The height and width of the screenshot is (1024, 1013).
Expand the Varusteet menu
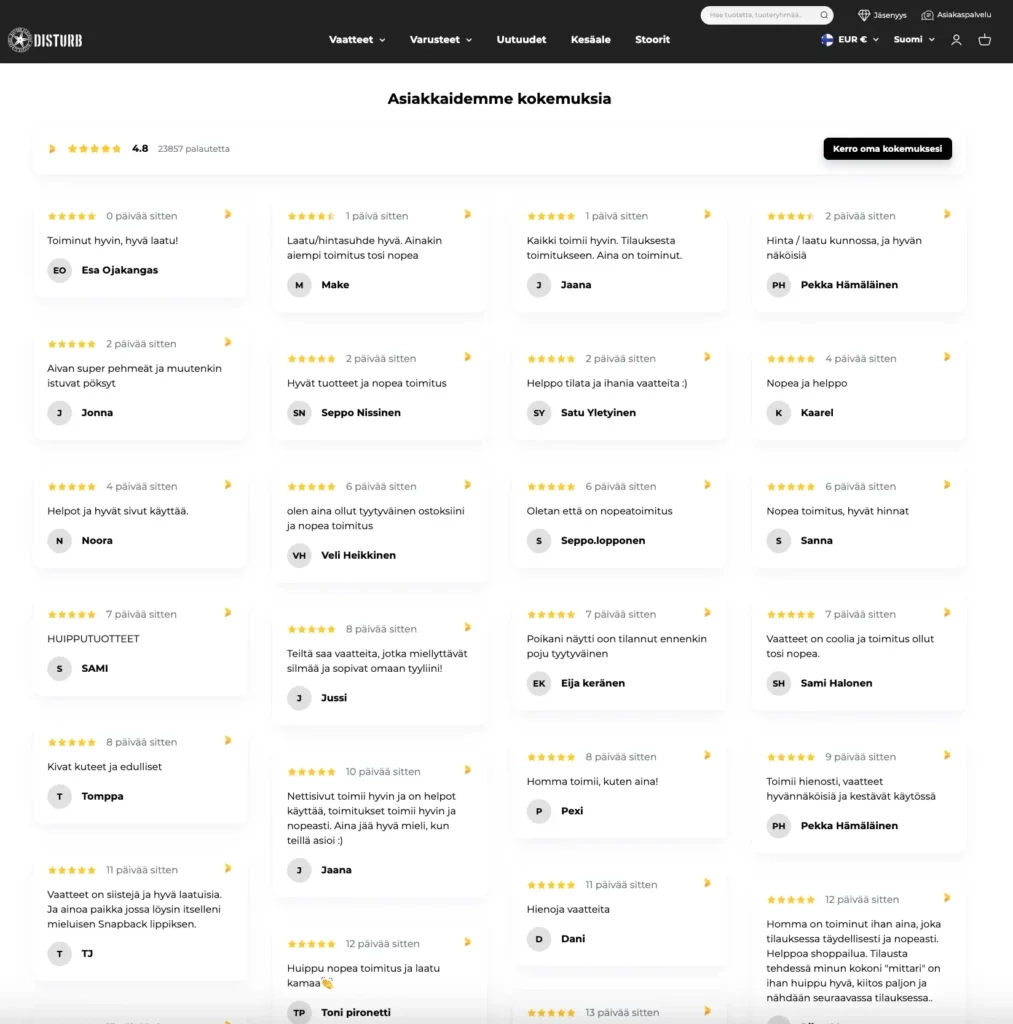coord(441,40)
